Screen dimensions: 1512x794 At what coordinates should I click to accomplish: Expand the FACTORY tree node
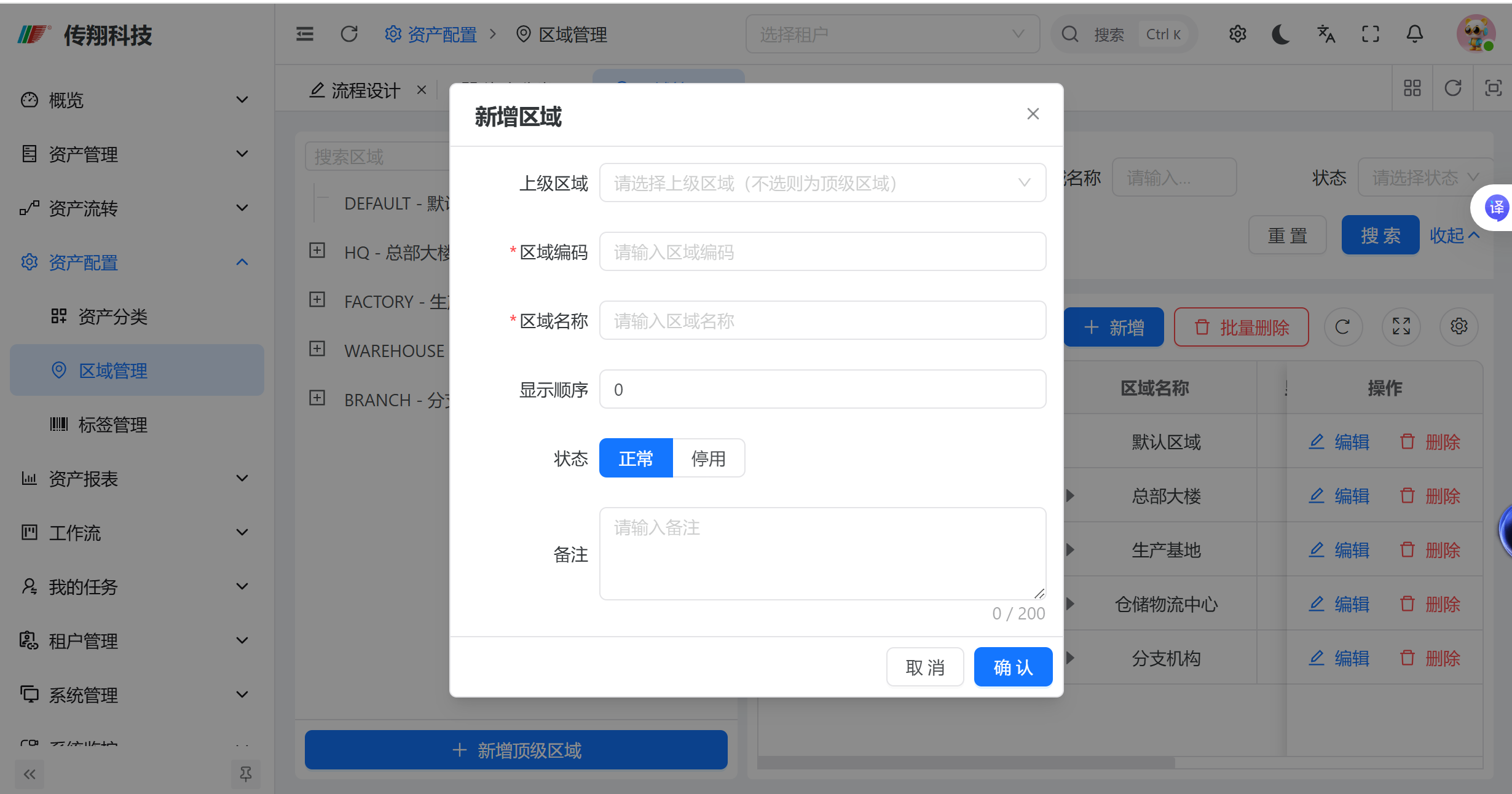click(317, 300)
